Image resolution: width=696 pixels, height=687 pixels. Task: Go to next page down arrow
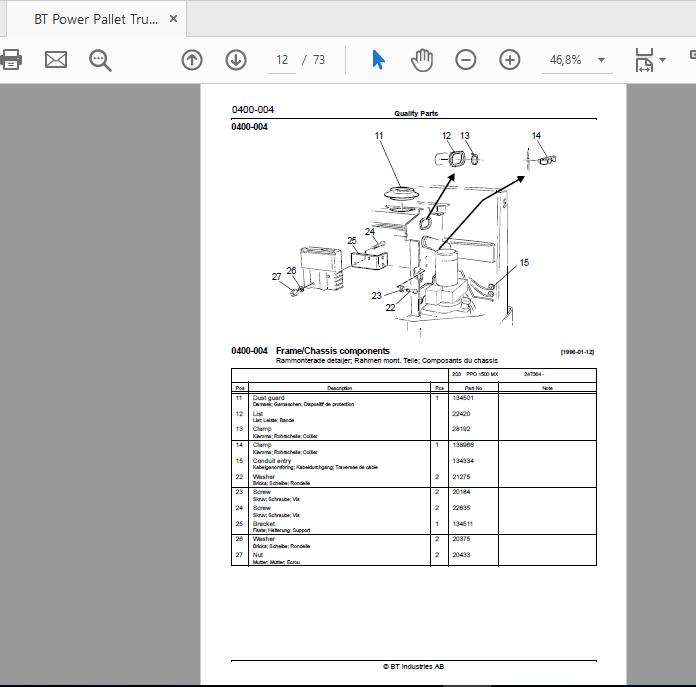236,60
